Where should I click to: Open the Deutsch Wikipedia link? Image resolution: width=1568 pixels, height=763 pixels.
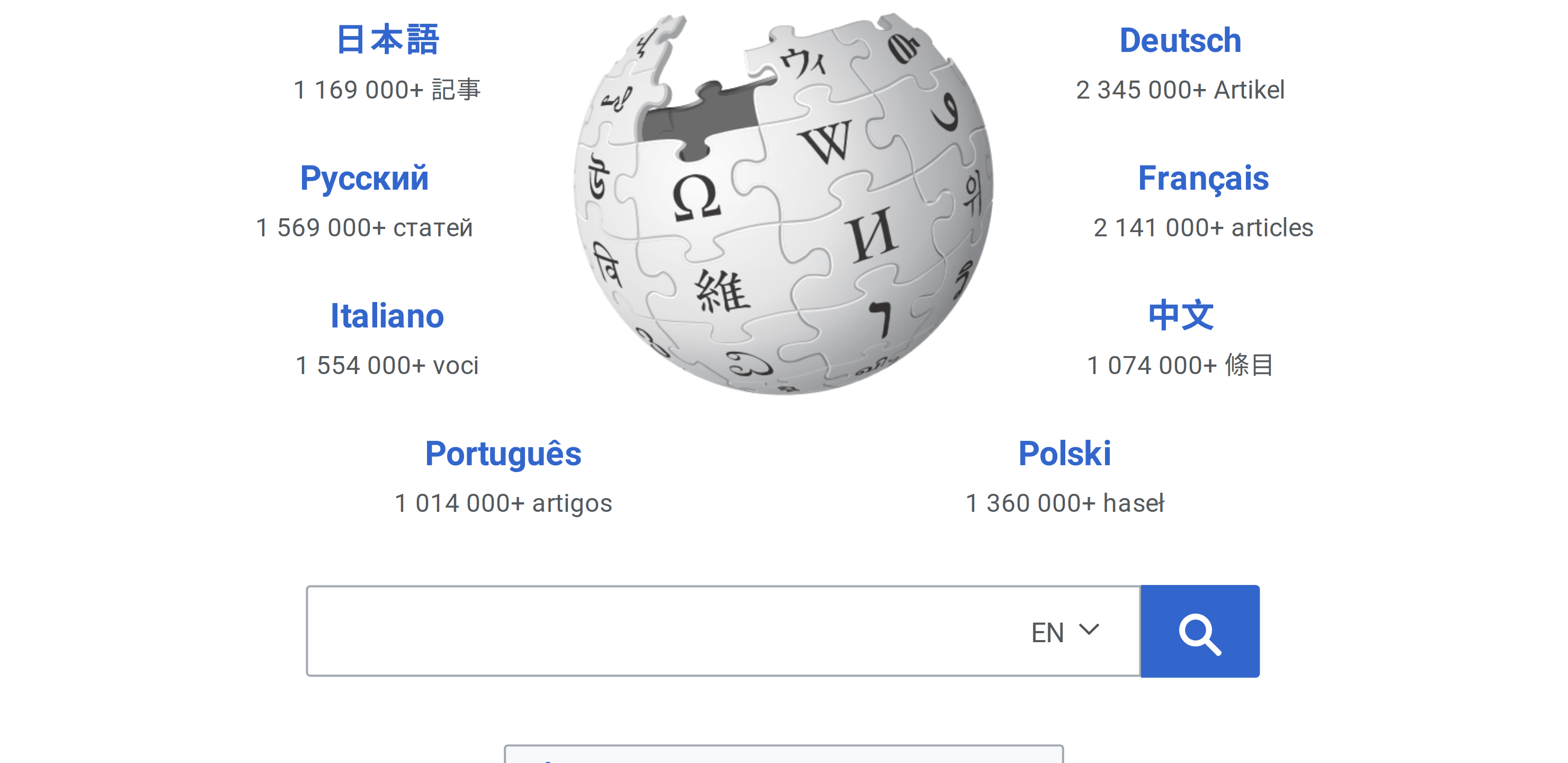tap(1180, 40)
